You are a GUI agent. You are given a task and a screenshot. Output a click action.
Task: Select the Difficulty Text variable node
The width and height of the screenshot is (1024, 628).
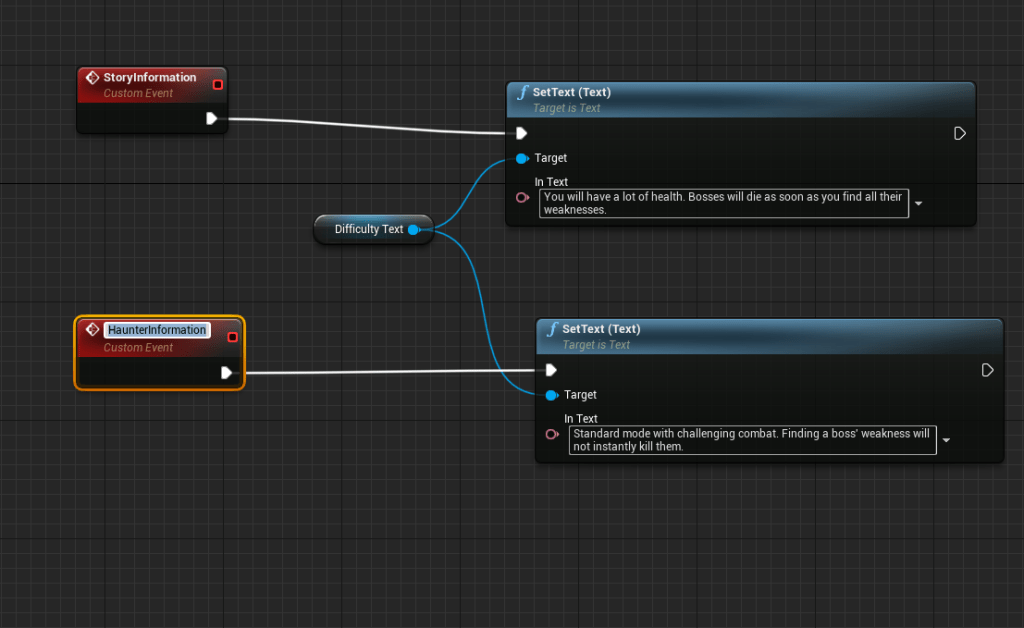pyautogui.click(x=368, y=229)
